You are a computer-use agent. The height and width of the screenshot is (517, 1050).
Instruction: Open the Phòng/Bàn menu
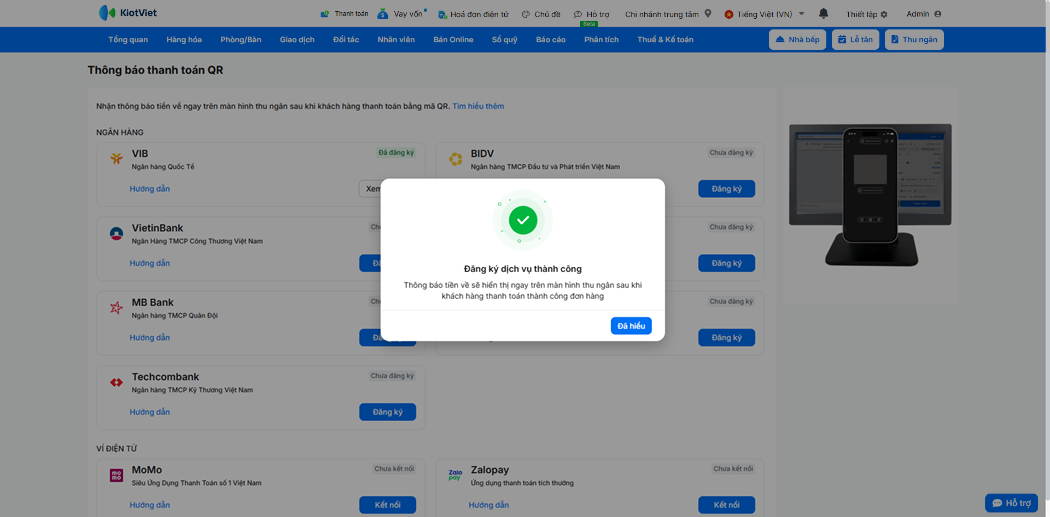[240, 40]
